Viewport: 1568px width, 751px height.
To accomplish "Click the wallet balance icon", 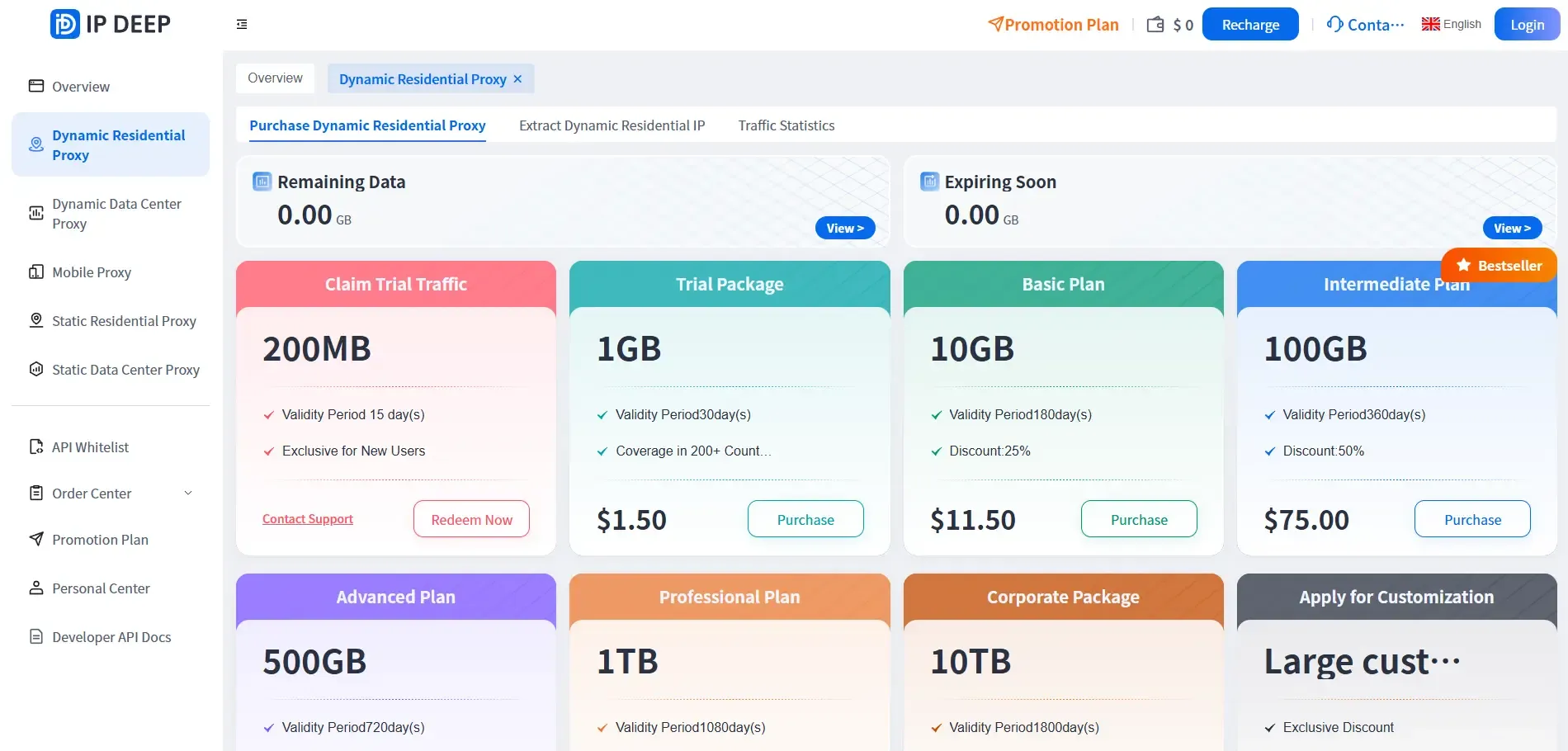I will click(x=1155, y=25).
